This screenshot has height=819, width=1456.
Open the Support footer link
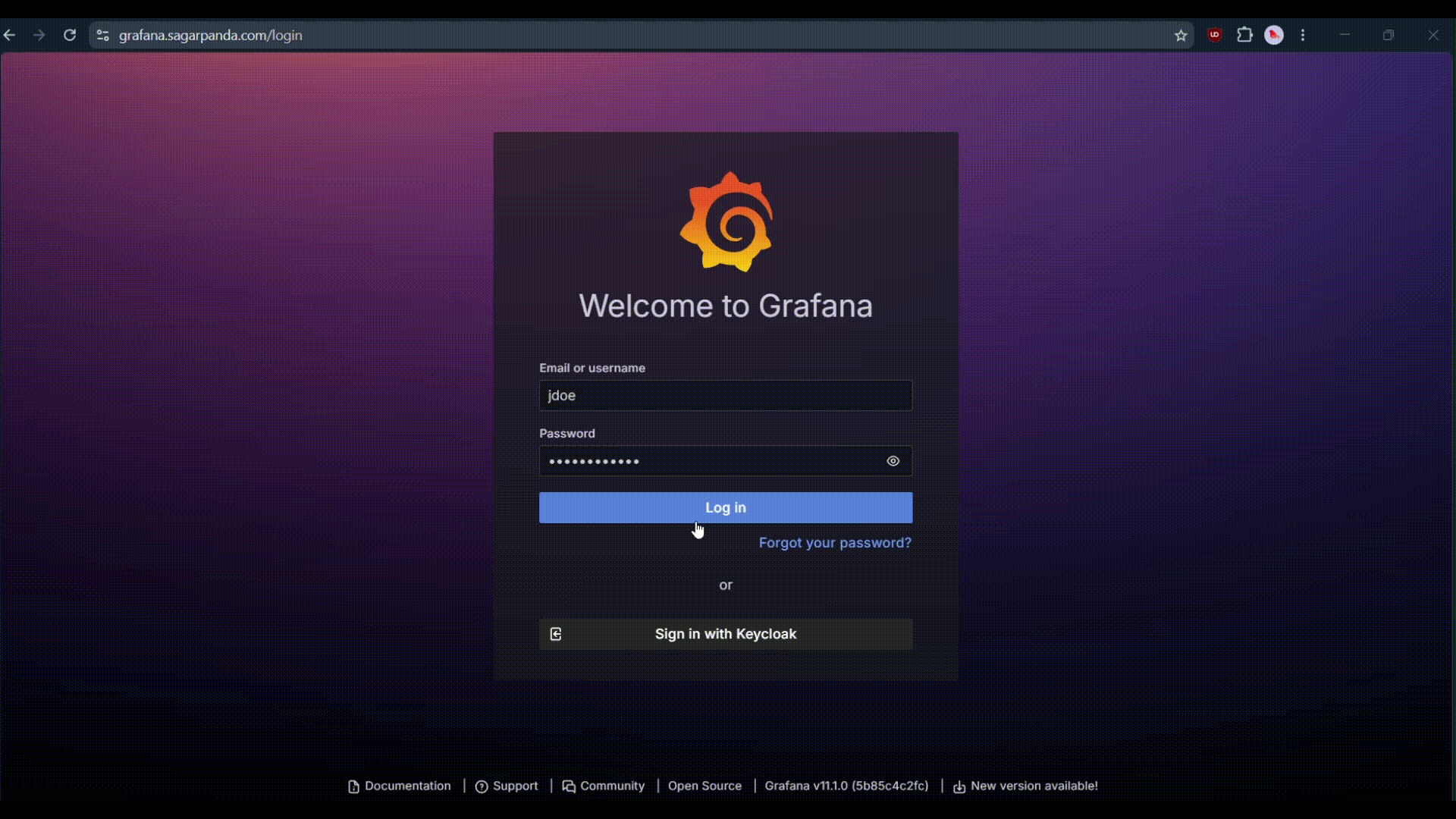point(507,786)
